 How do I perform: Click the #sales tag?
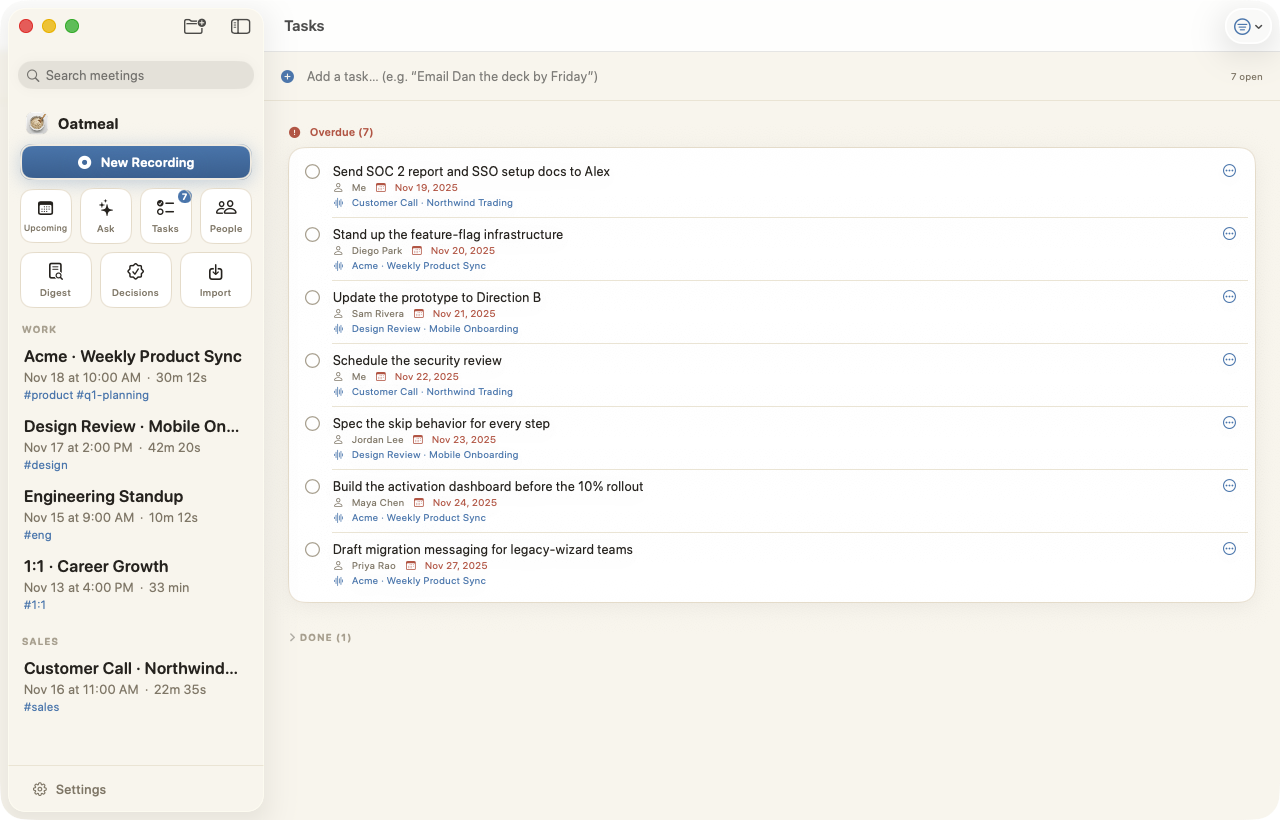click(x=42, y=707)
